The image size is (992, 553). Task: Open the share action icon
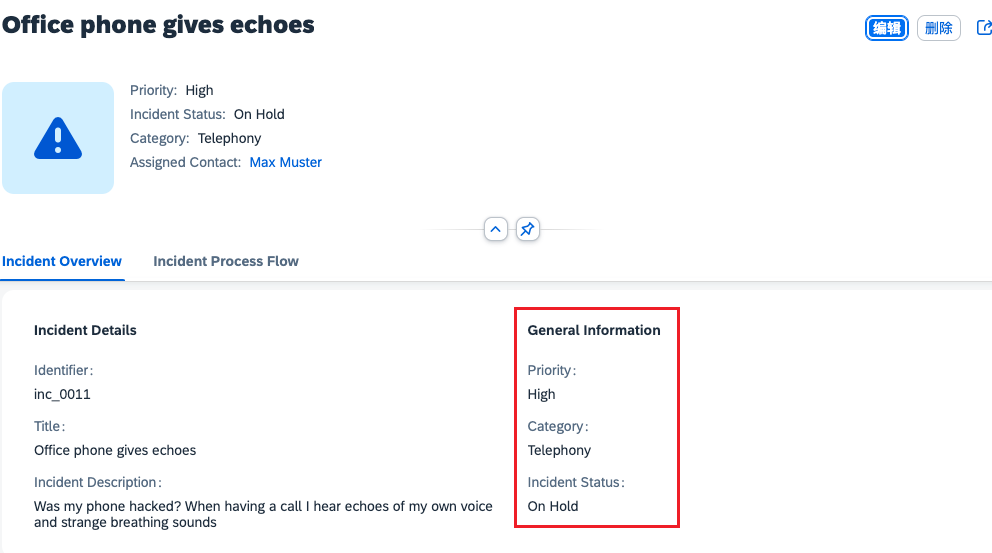point(983,28)
